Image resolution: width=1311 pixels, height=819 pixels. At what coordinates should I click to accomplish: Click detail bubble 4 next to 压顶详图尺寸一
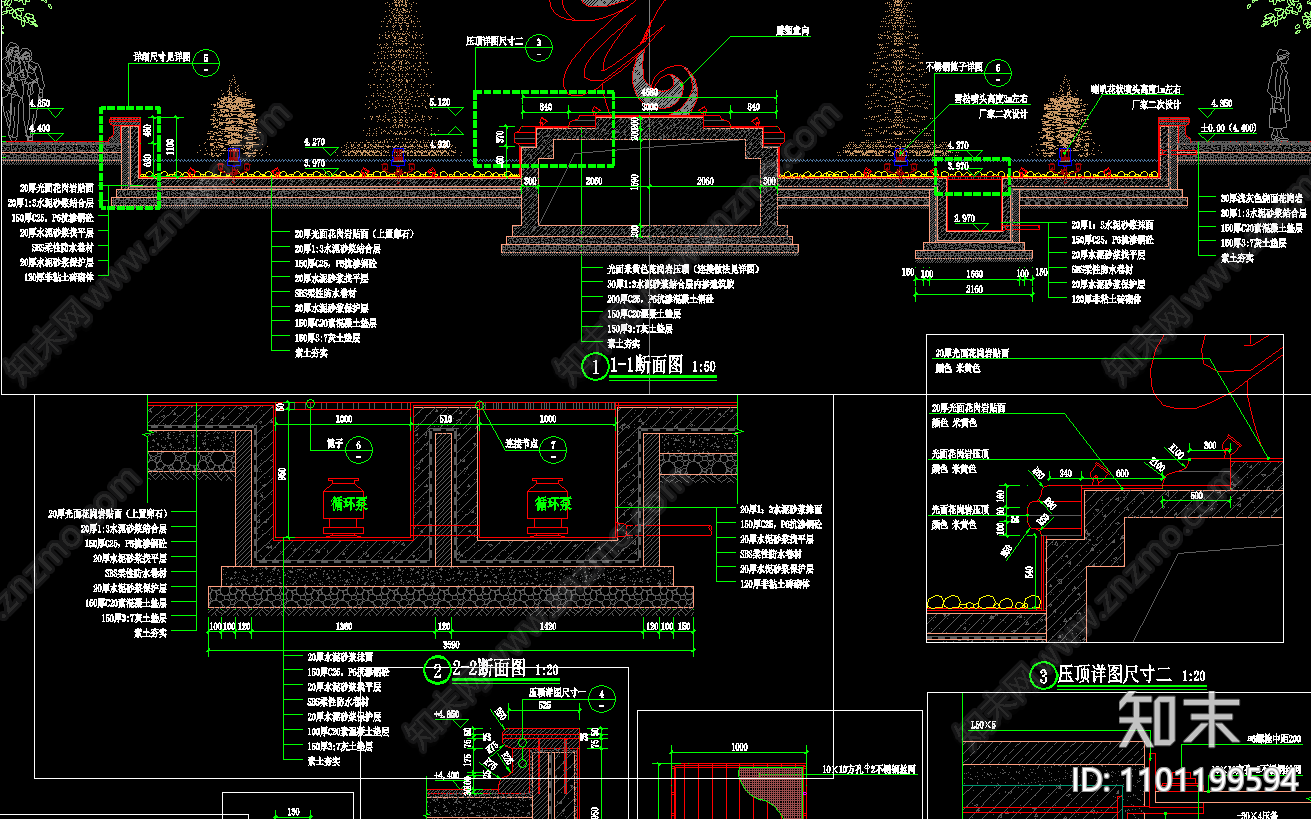[603, 698]
